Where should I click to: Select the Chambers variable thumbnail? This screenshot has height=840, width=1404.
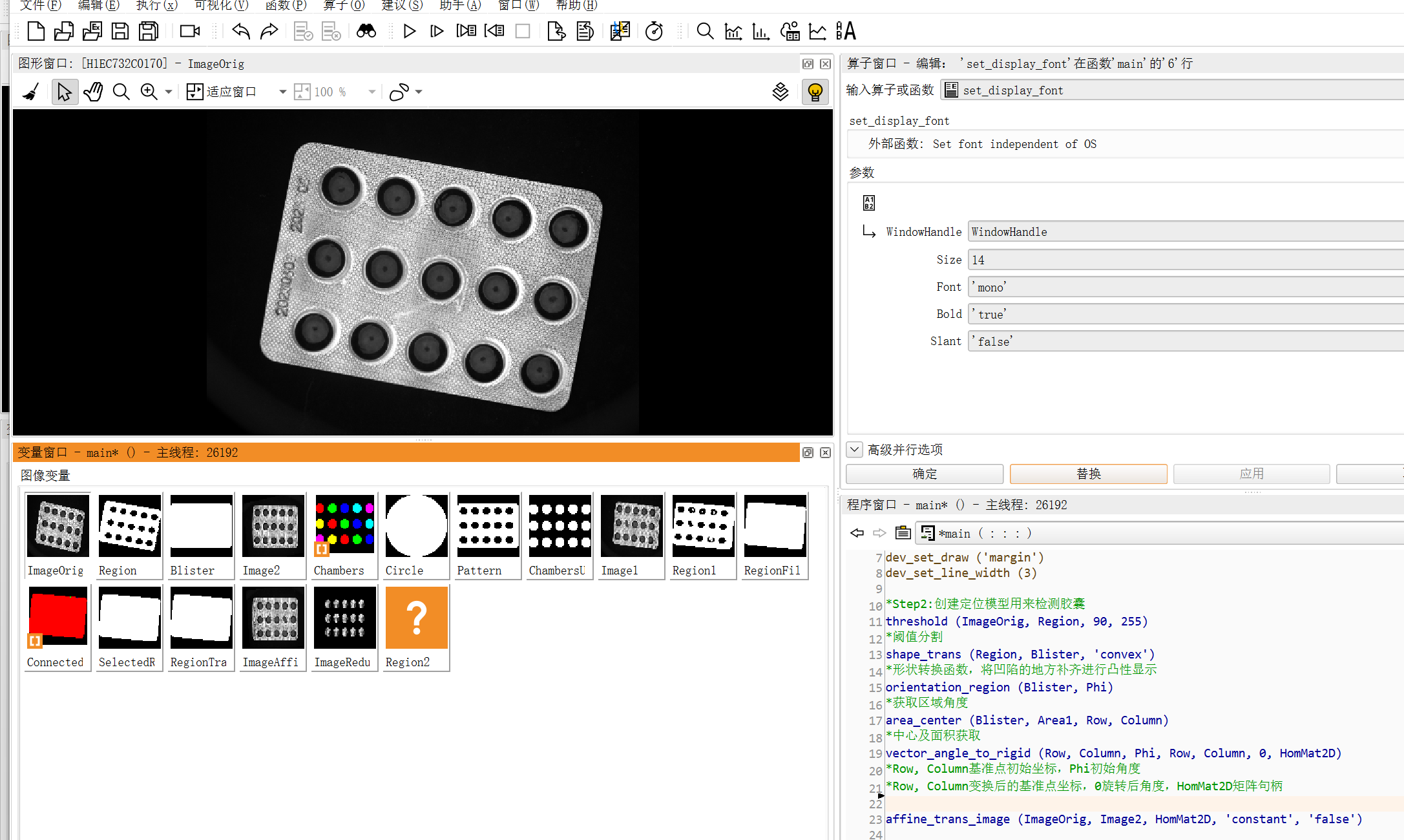point(344,536)
